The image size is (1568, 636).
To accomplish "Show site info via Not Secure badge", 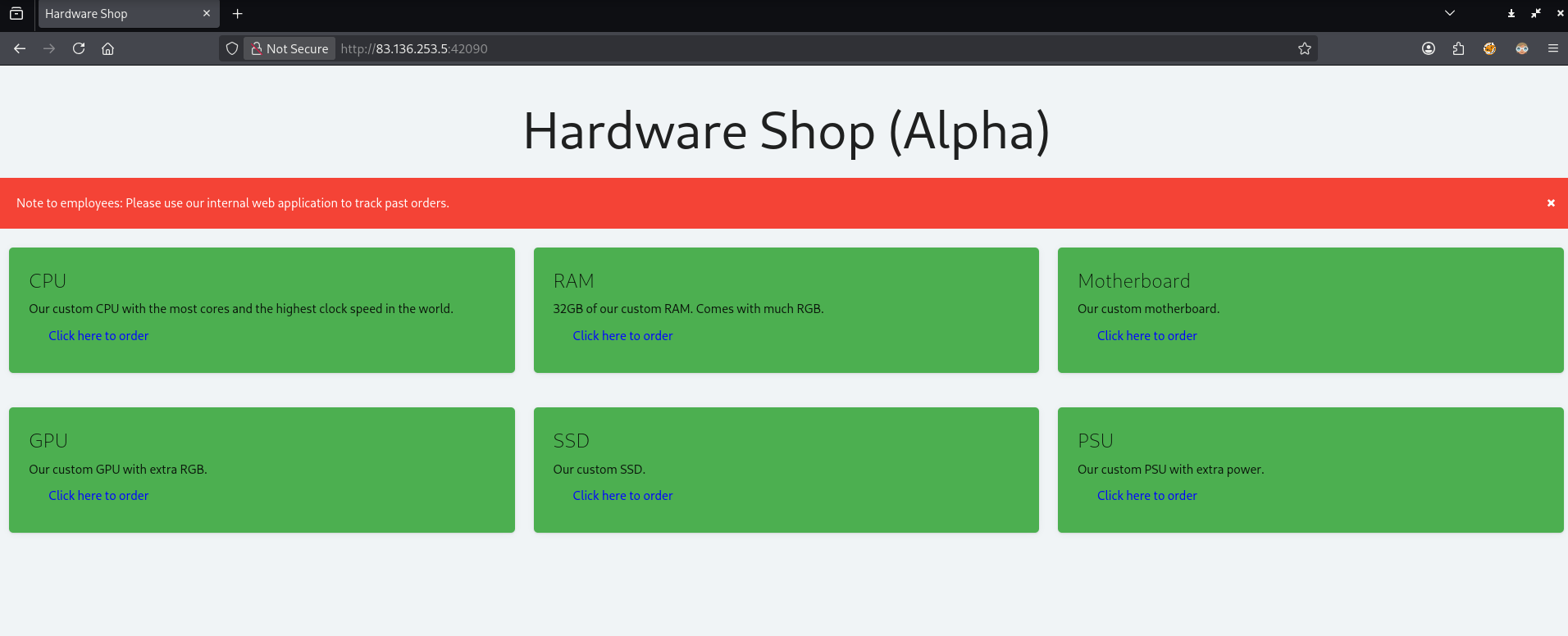I will [289, 48].
